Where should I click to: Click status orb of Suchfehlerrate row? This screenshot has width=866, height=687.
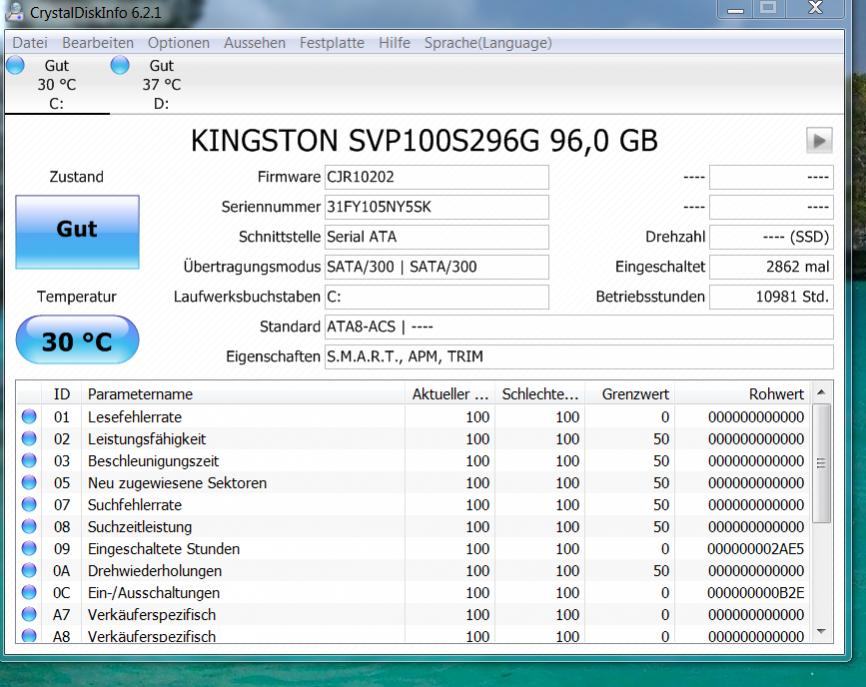point(29,504)
